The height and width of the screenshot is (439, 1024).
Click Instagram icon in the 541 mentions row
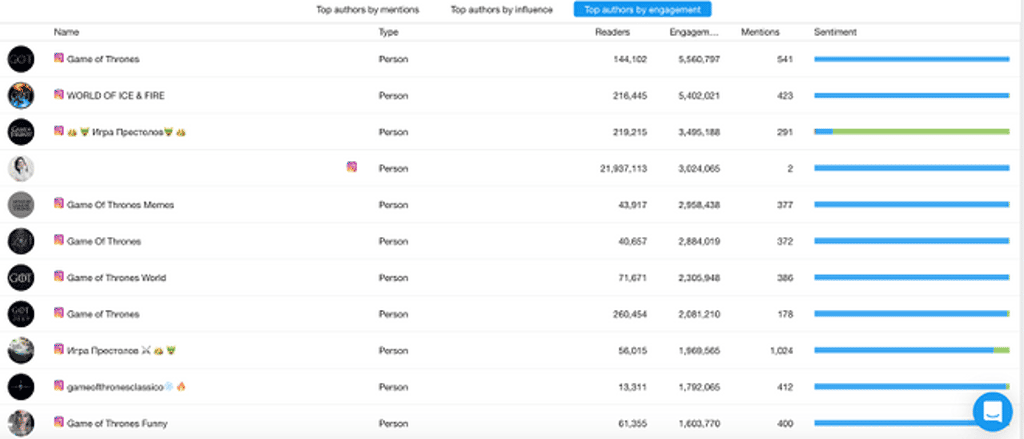pos(59,57)
